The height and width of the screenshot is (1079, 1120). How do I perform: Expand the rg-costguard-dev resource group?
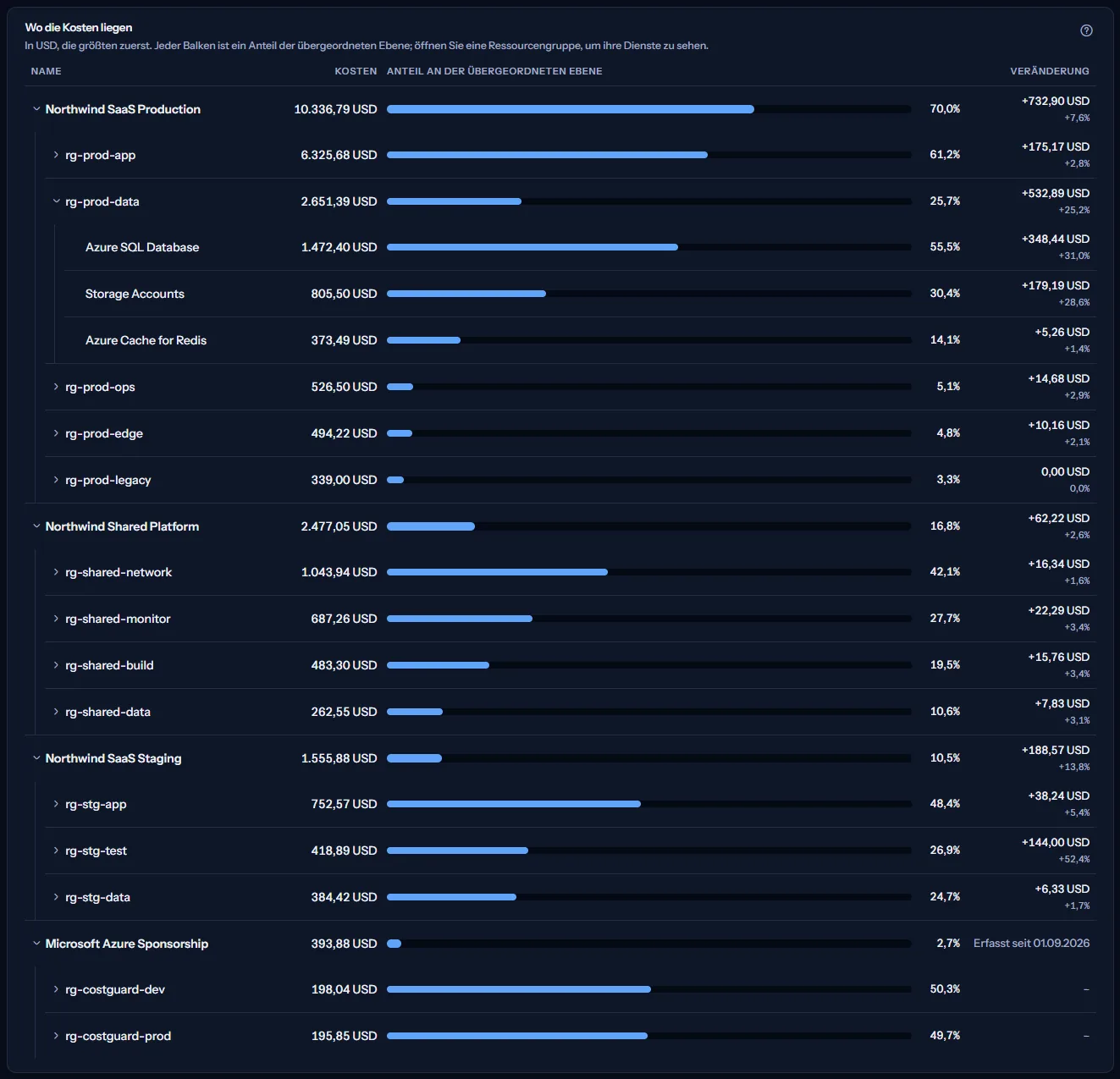coord(56,989)
